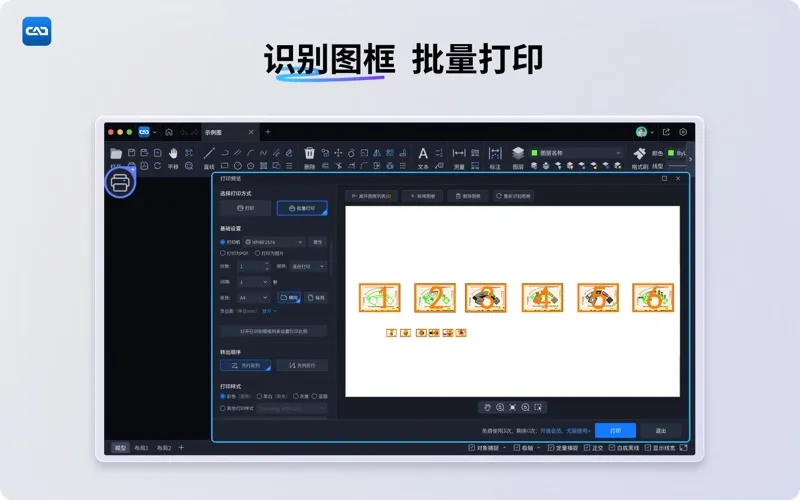Click the Add frame button
Image resolution: width=800 pixels, height=500 pixels.
422,196
